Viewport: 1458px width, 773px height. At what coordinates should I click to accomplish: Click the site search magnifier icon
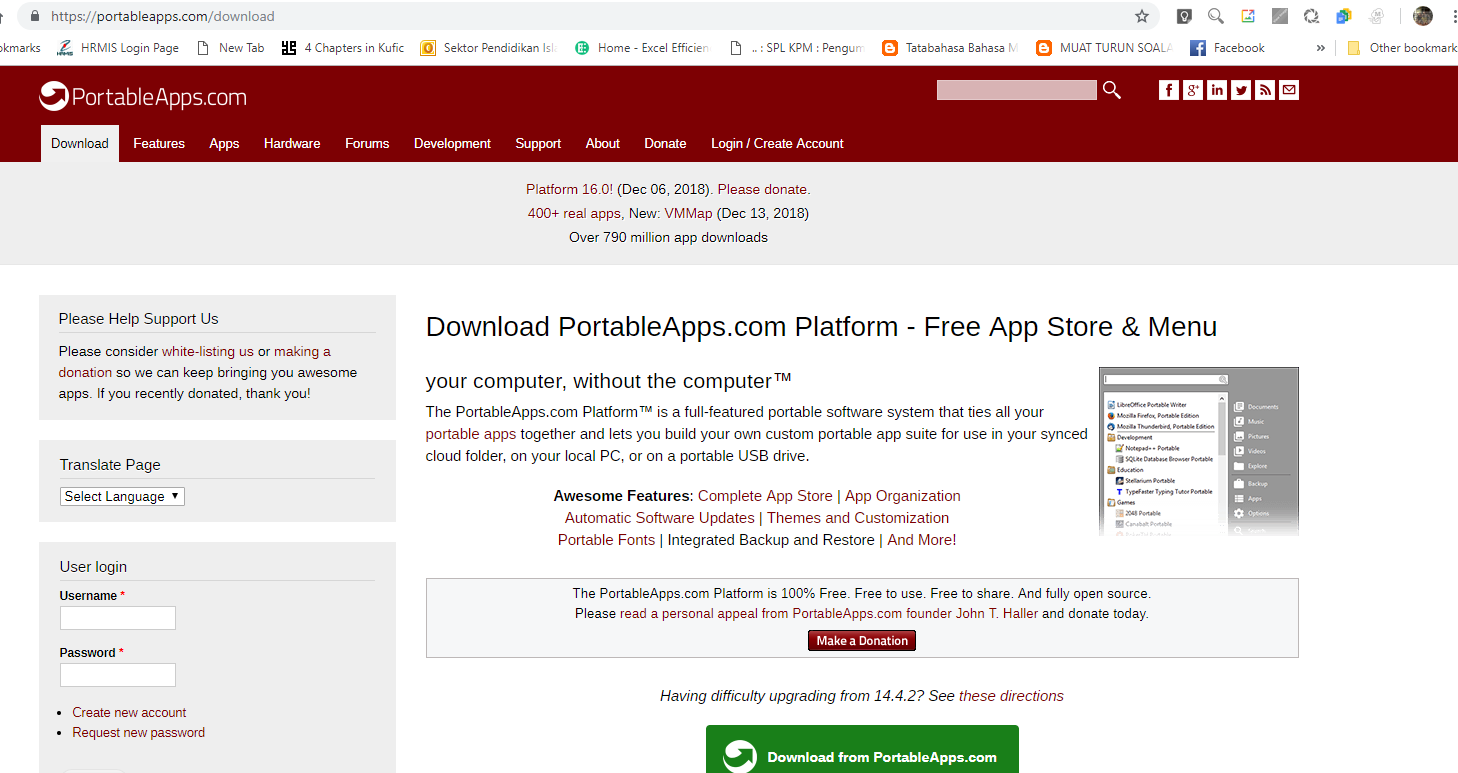(1112, 91)
